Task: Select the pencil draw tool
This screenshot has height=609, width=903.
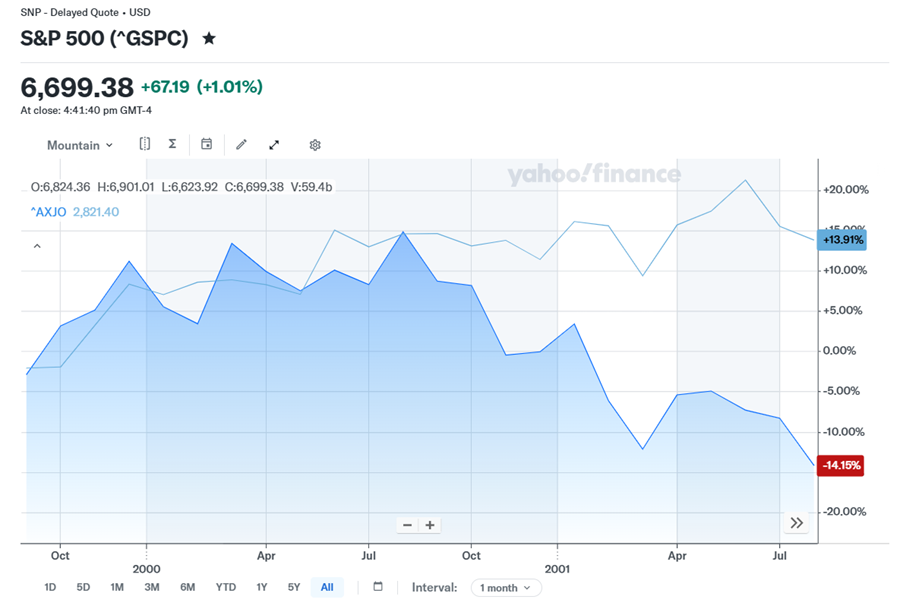Action: click(241, 145)
